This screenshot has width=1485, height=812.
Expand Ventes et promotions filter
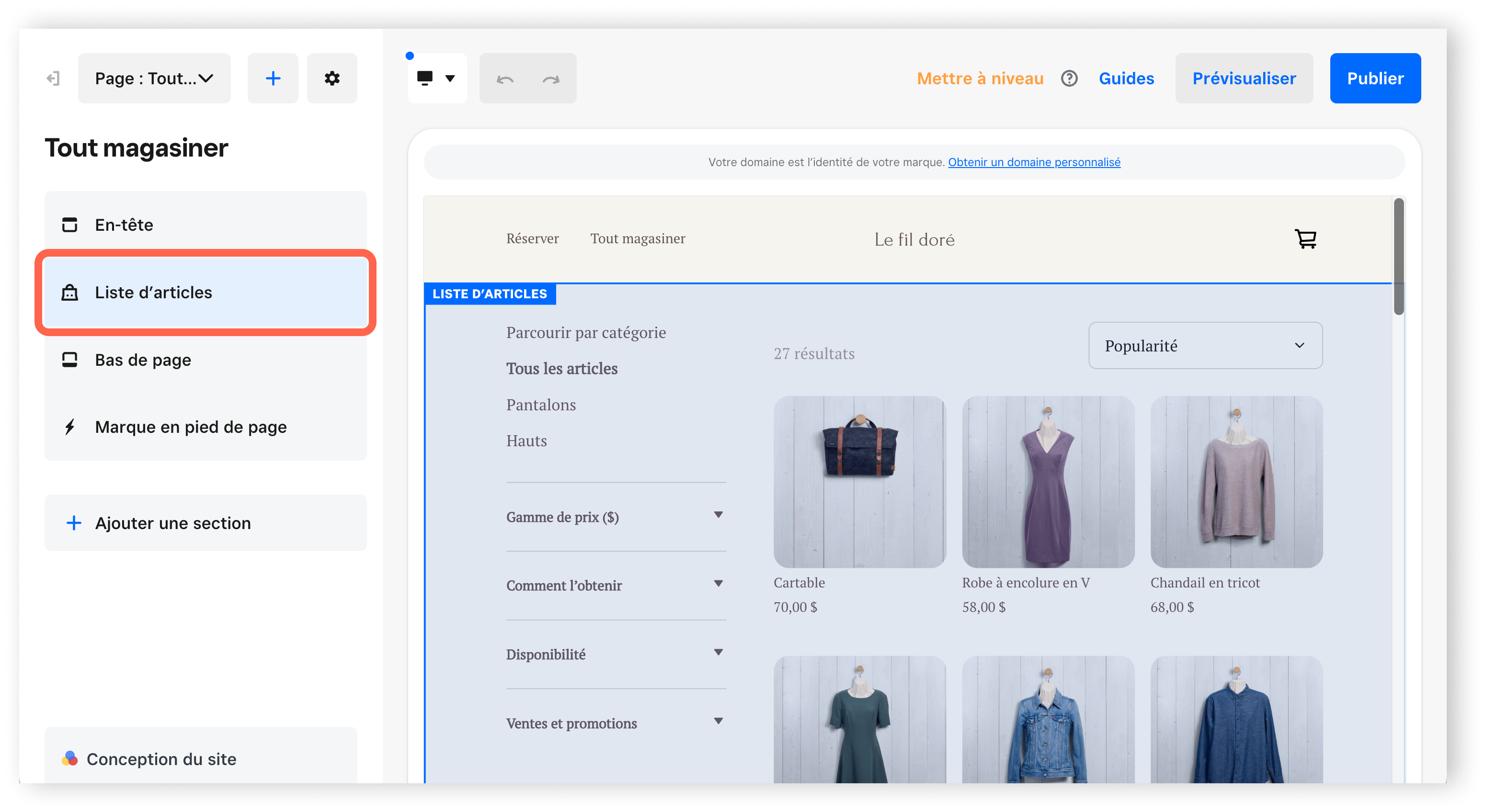(x=616, y=722)
